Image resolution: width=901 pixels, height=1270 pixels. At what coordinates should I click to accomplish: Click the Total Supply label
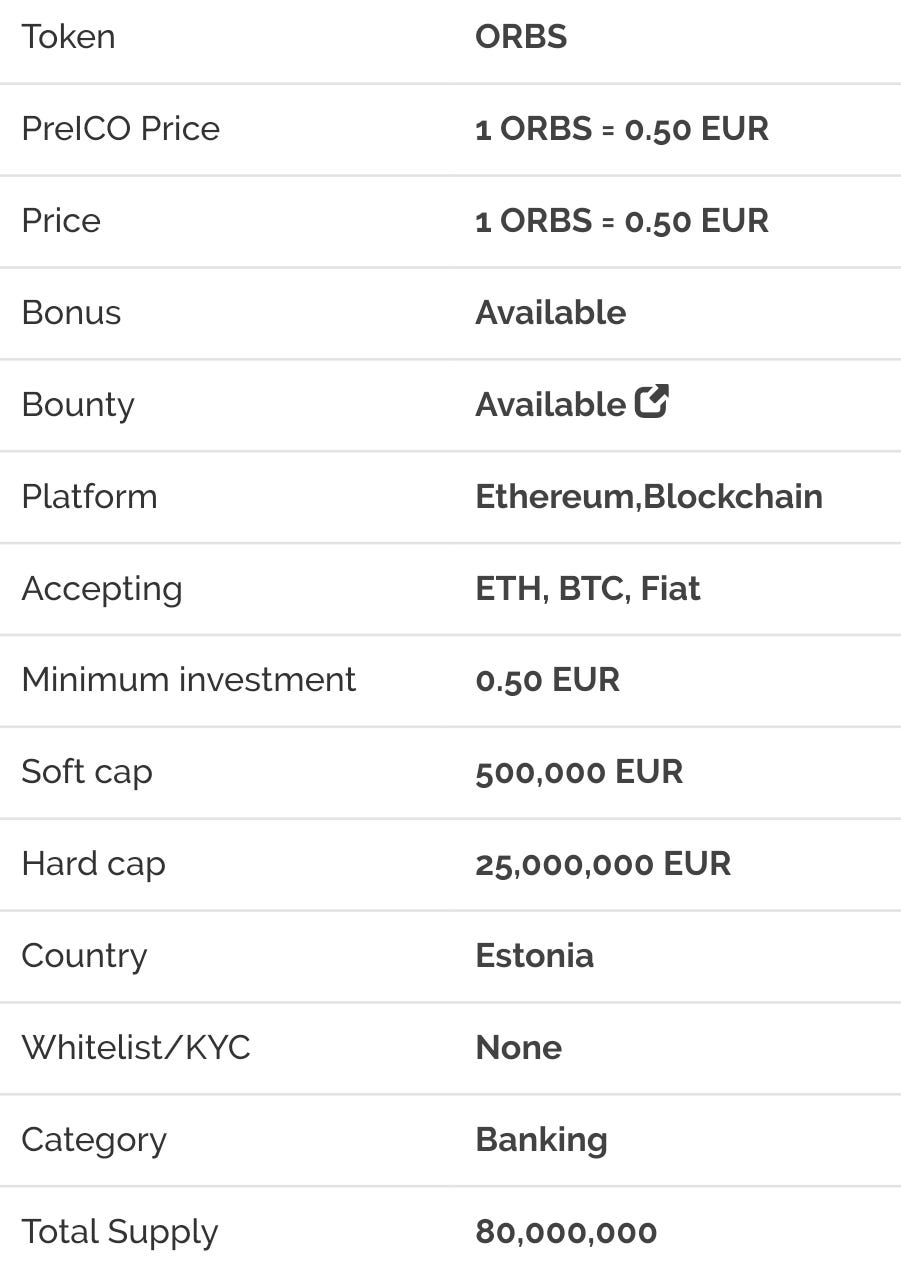point(119,1232)
